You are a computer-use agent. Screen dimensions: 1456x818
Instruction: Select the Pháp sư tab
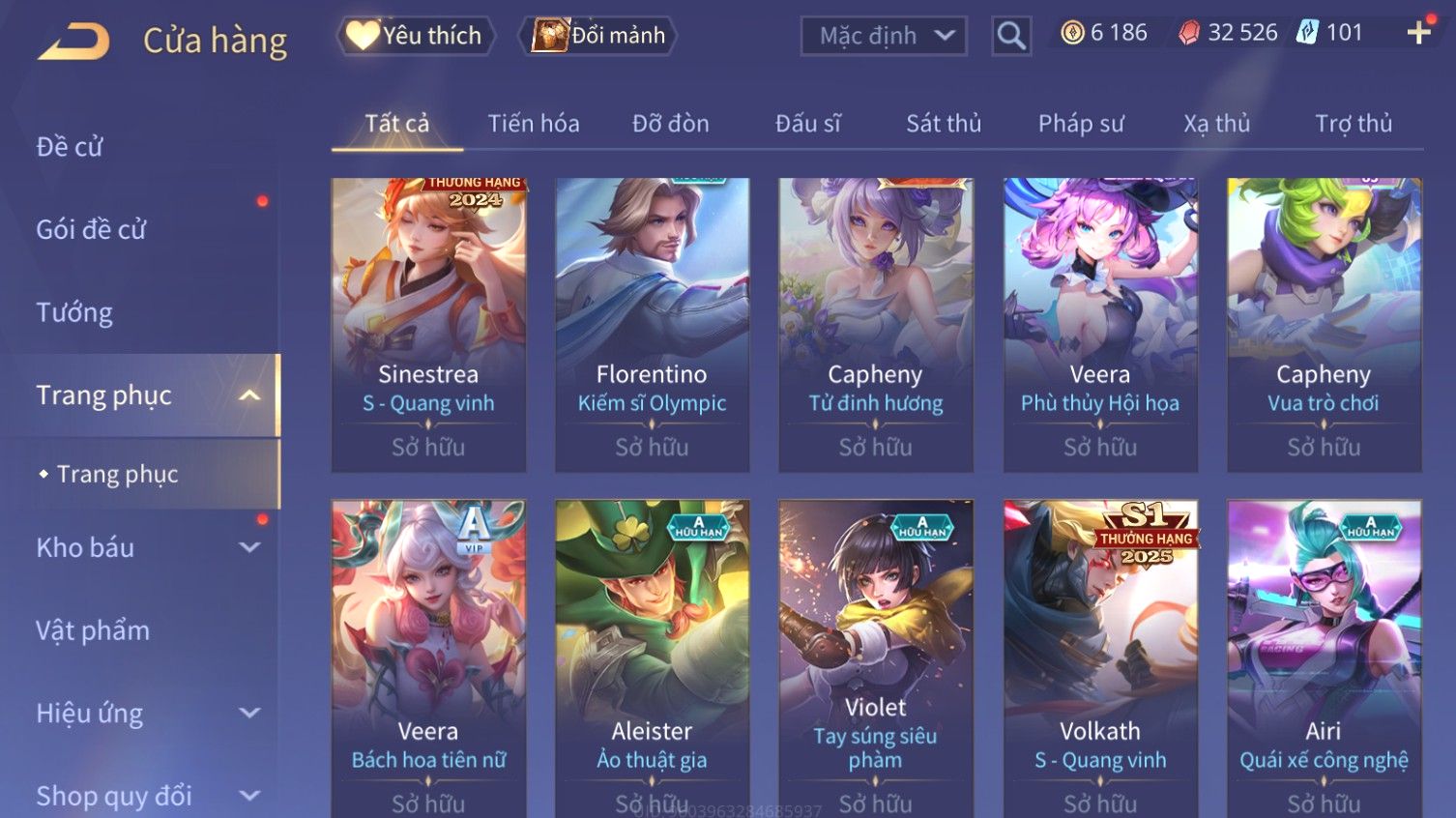point(1081,124)
